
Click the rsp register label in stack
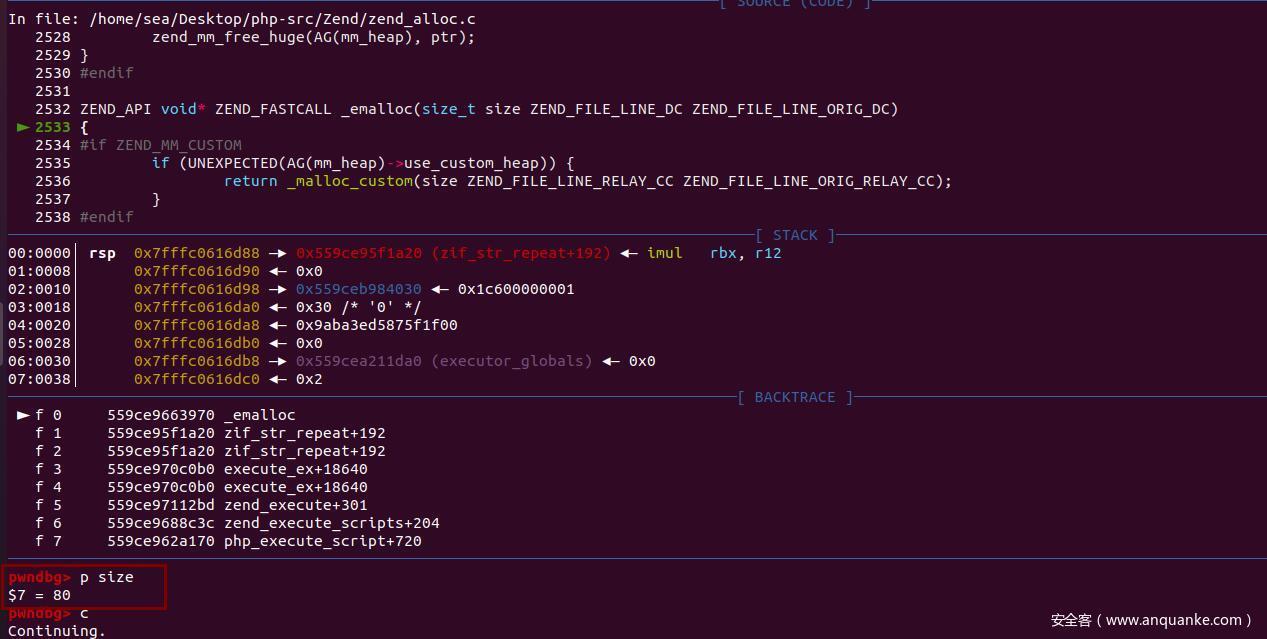tap(102, 253)
